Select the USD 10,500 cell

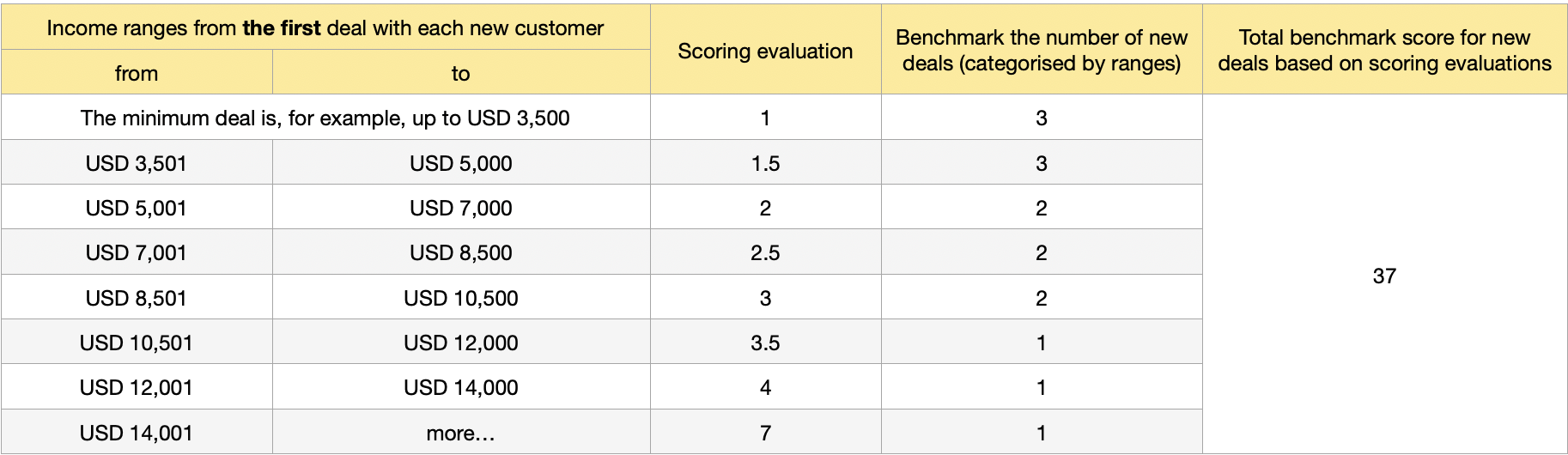click(460, 299)
